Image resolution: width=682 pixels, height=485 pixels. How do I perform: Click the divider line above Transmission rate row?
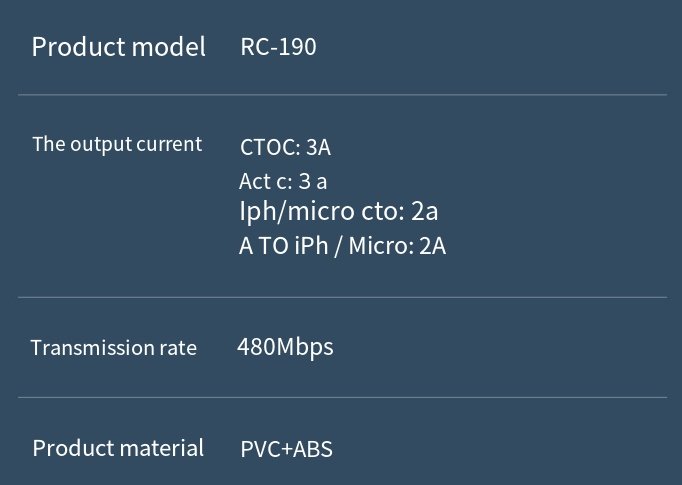tap(342, 297)
